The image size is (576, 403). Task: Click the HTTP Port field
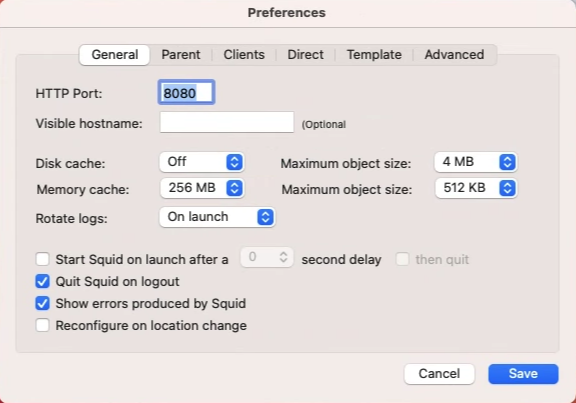point(186,93)
